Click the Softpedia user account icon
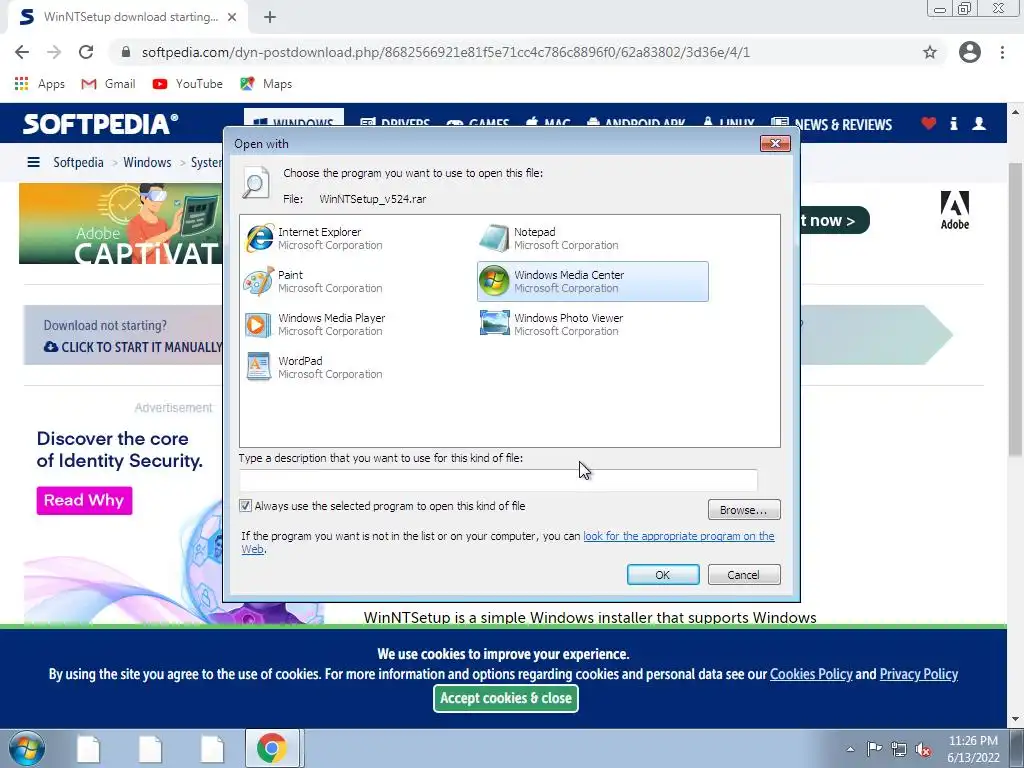 click(x=979, y=123)
